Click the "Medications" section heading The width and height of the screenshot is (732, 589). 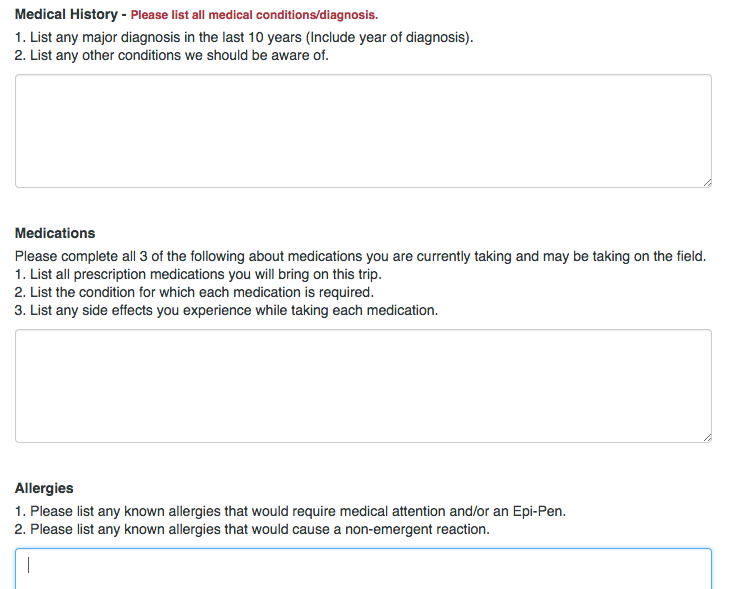coord(55,233)
